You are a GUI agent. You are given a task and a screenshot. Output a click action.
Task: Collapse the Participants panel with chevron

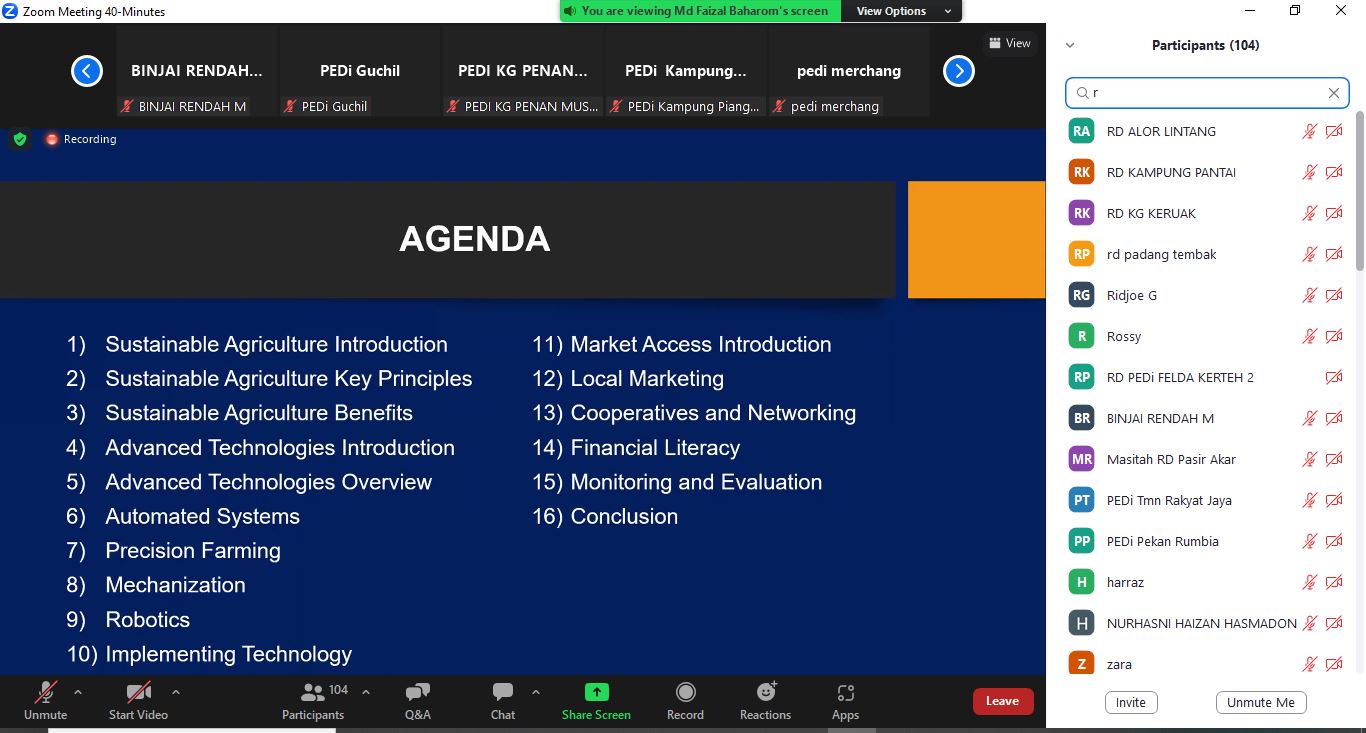point(1070,45)
